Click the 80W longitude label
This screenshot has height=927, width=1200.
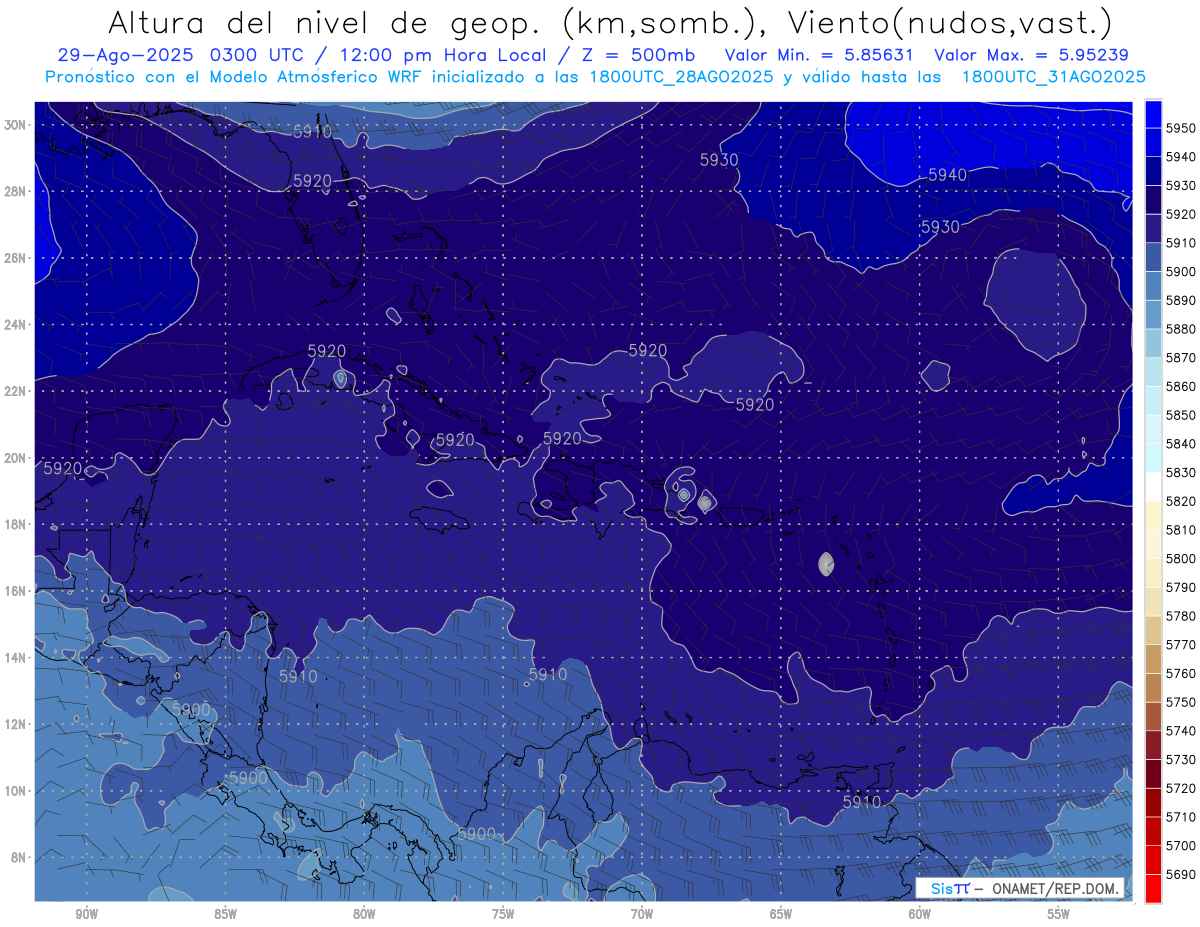point(364,914)
